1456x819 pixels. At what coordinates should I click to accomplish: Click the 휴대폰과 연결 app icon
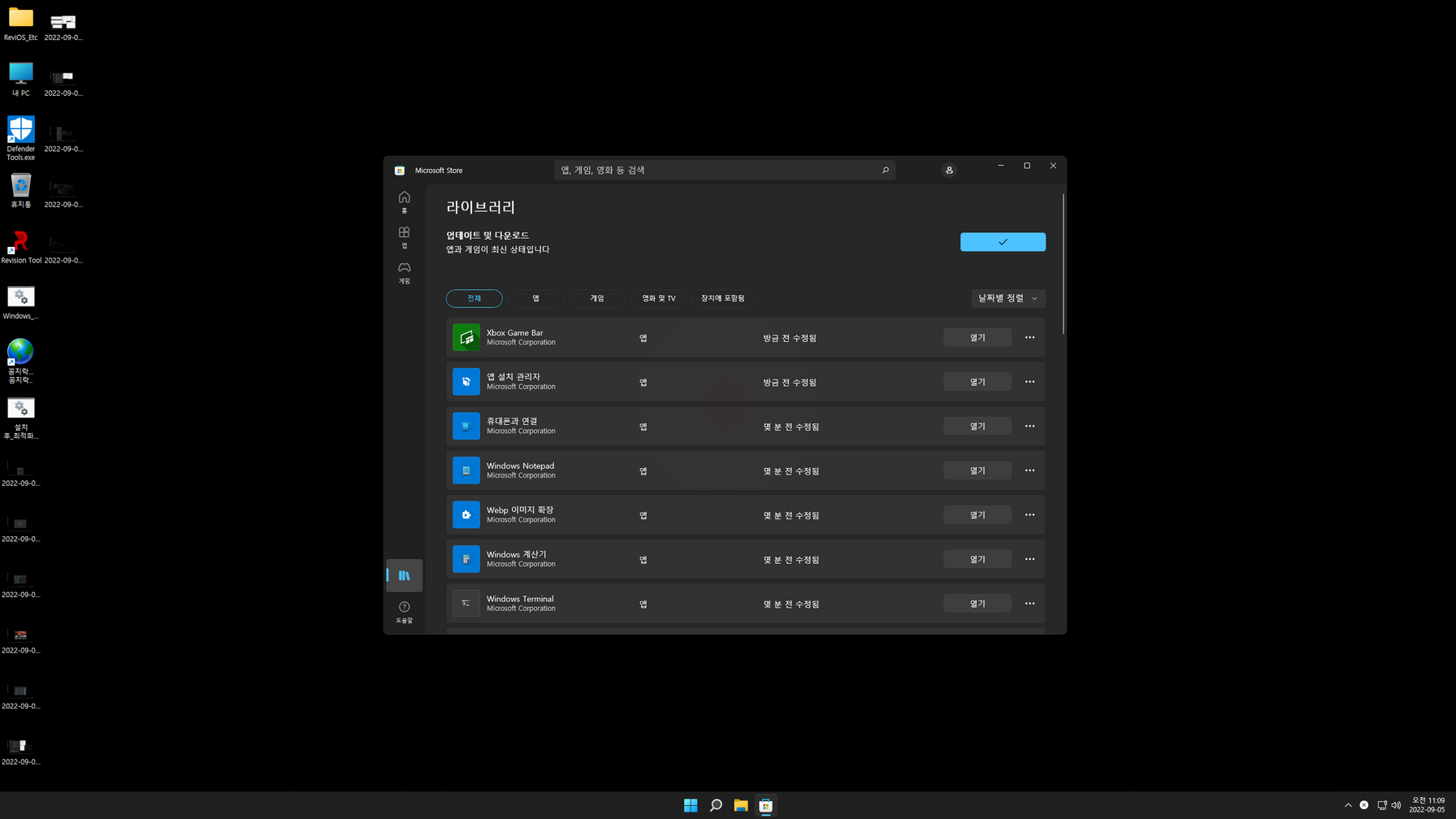tap(466, 426)
